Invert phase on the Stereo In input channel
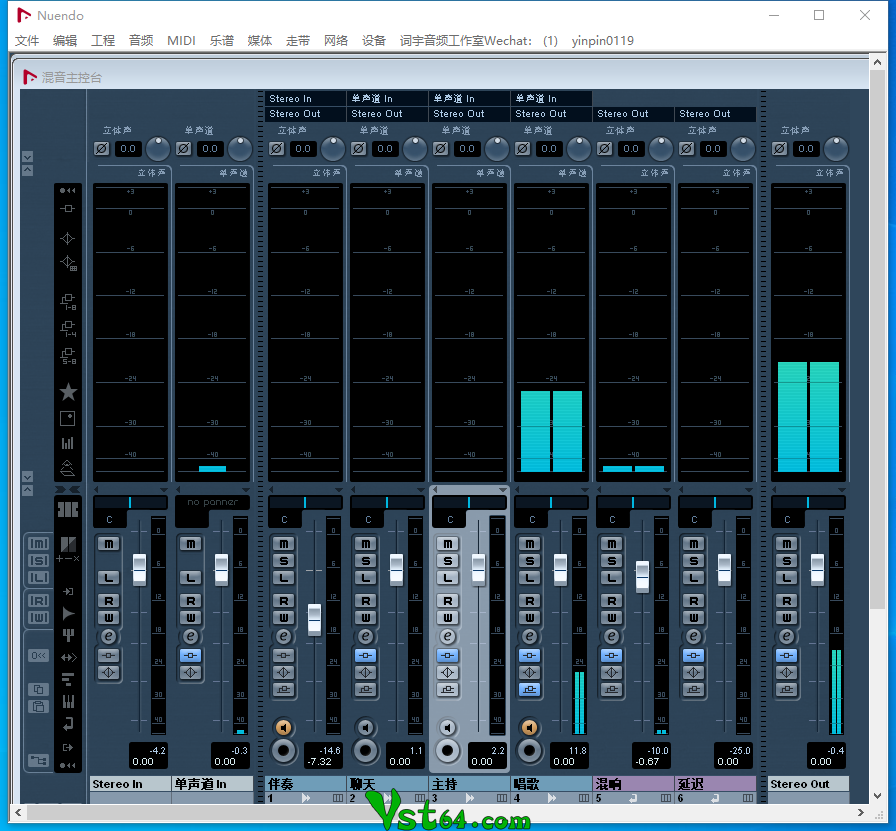Viewport: 896px width, 831px height. coord(102,149)
